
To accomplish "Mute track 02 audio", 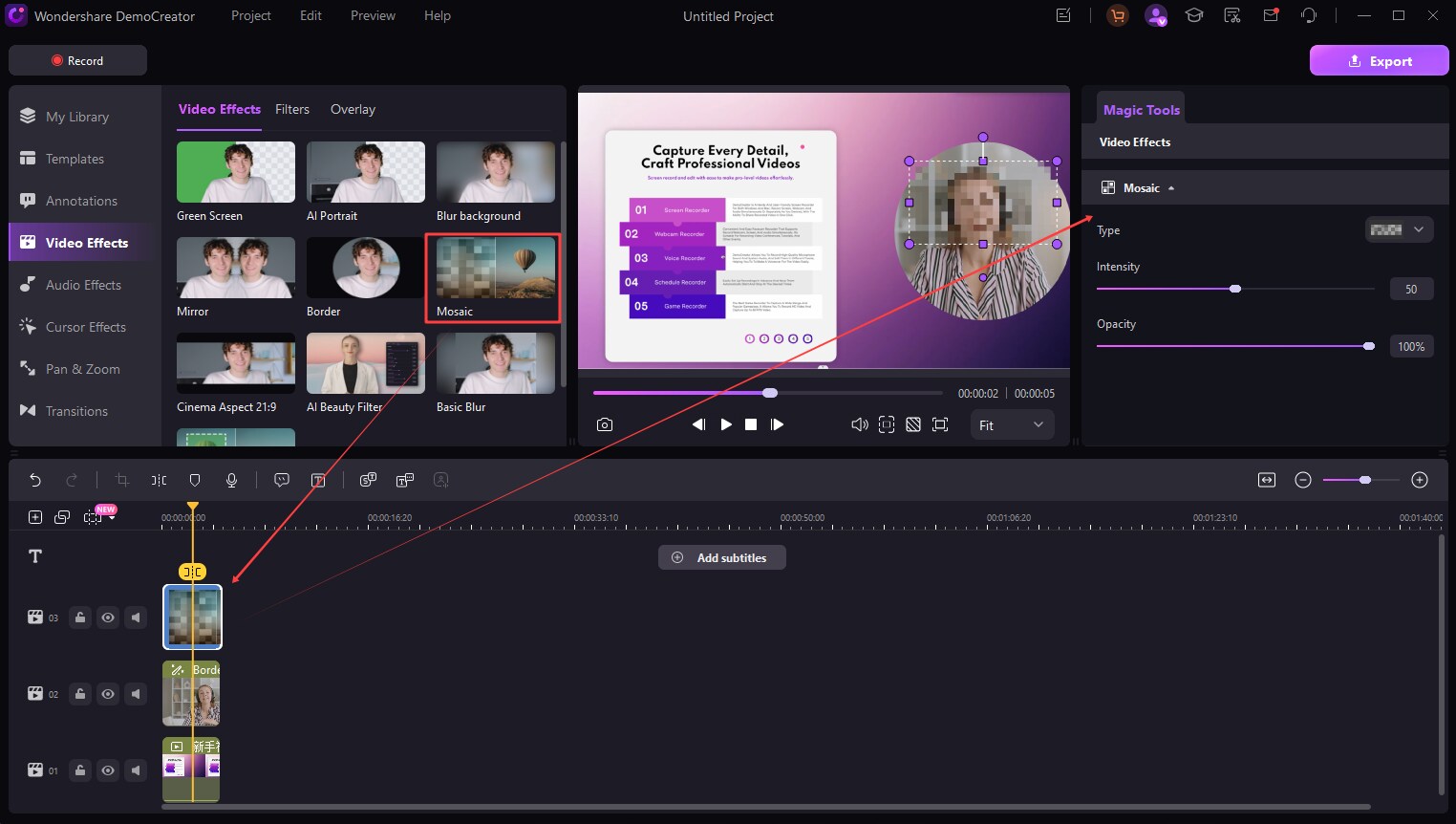I will 136,694.
